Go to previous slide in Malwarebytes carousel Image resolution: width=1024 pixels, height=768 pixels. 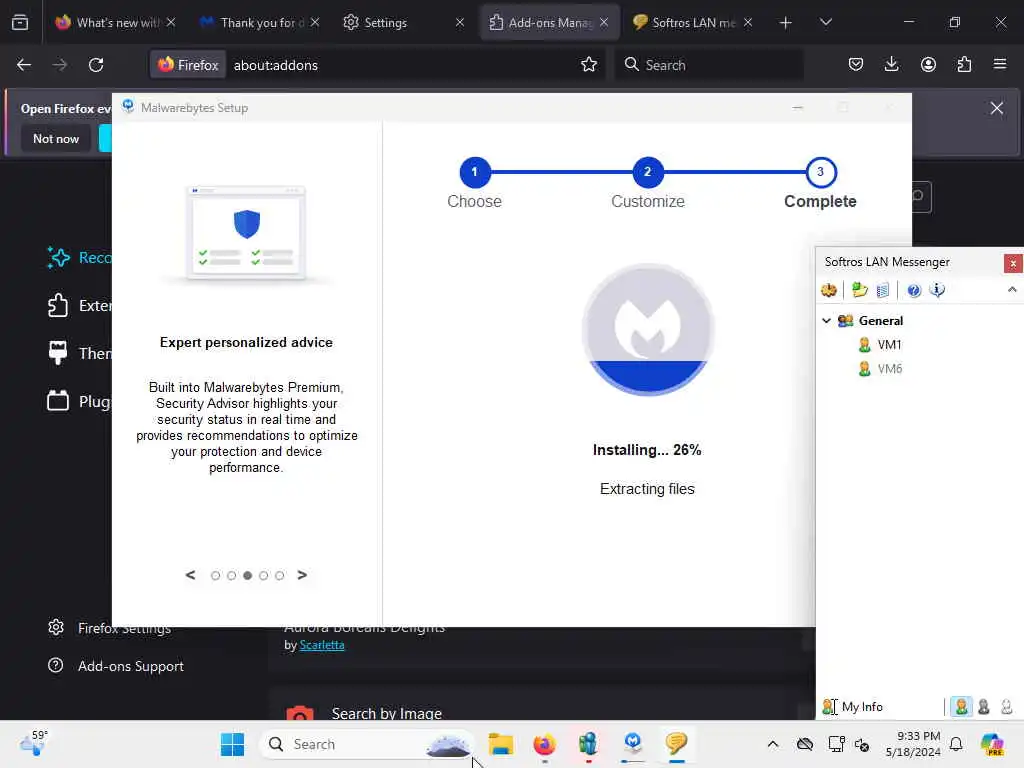(190, 575)
